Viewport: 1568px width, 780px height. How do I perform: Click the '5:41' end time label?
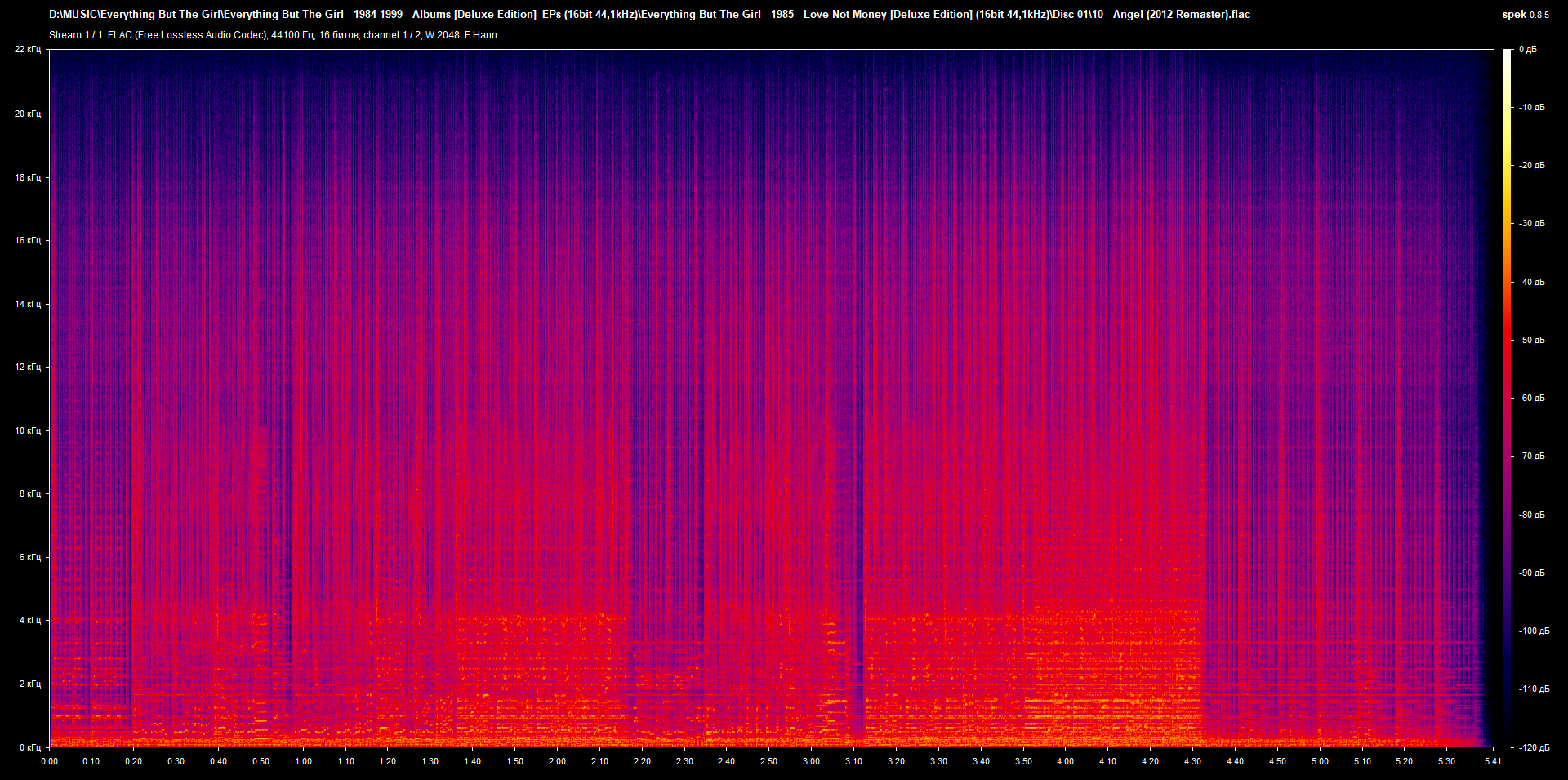(x=1493, y=761)
